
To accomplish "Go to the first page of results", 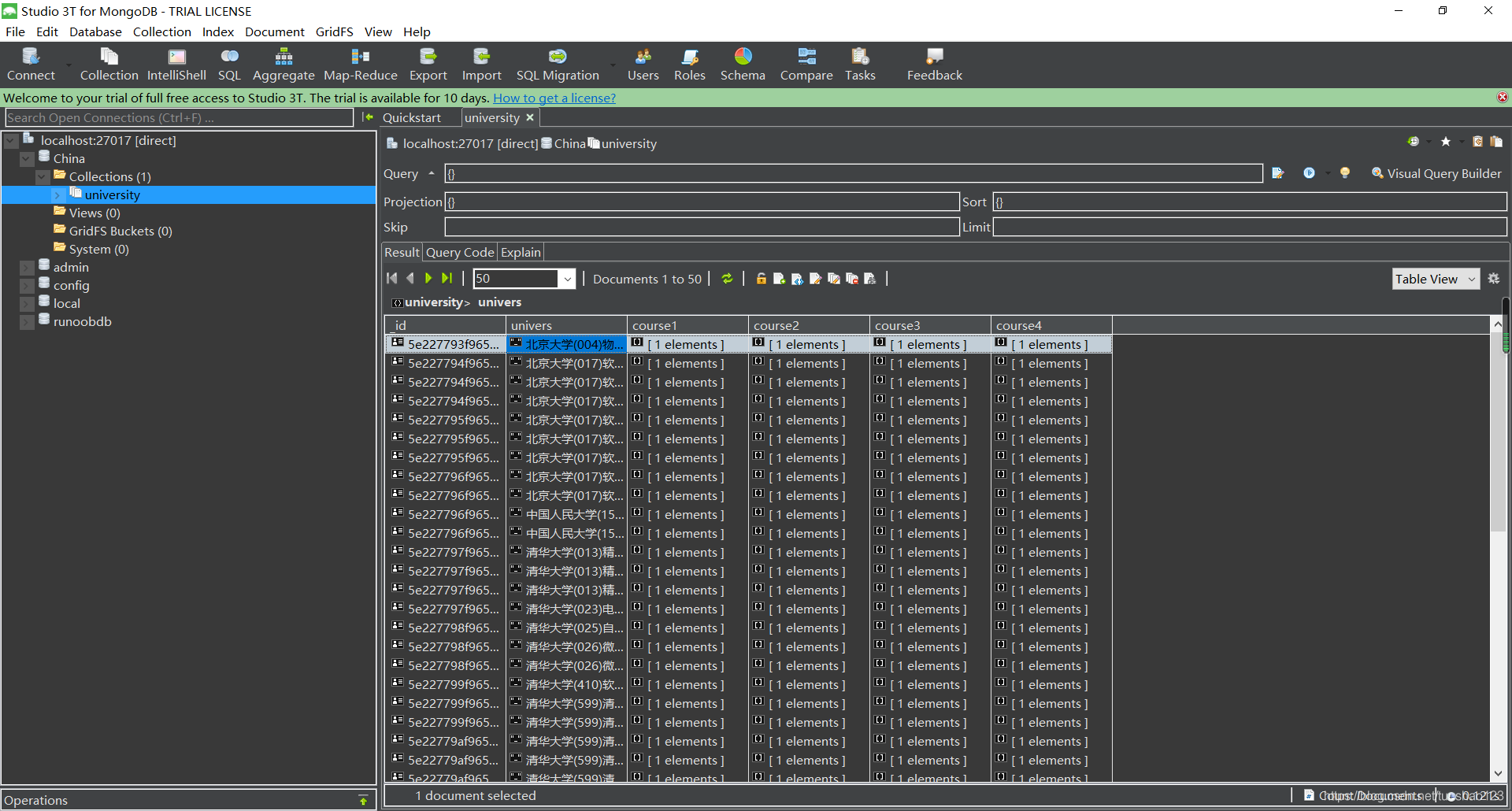I will click(x=392, y=278).
